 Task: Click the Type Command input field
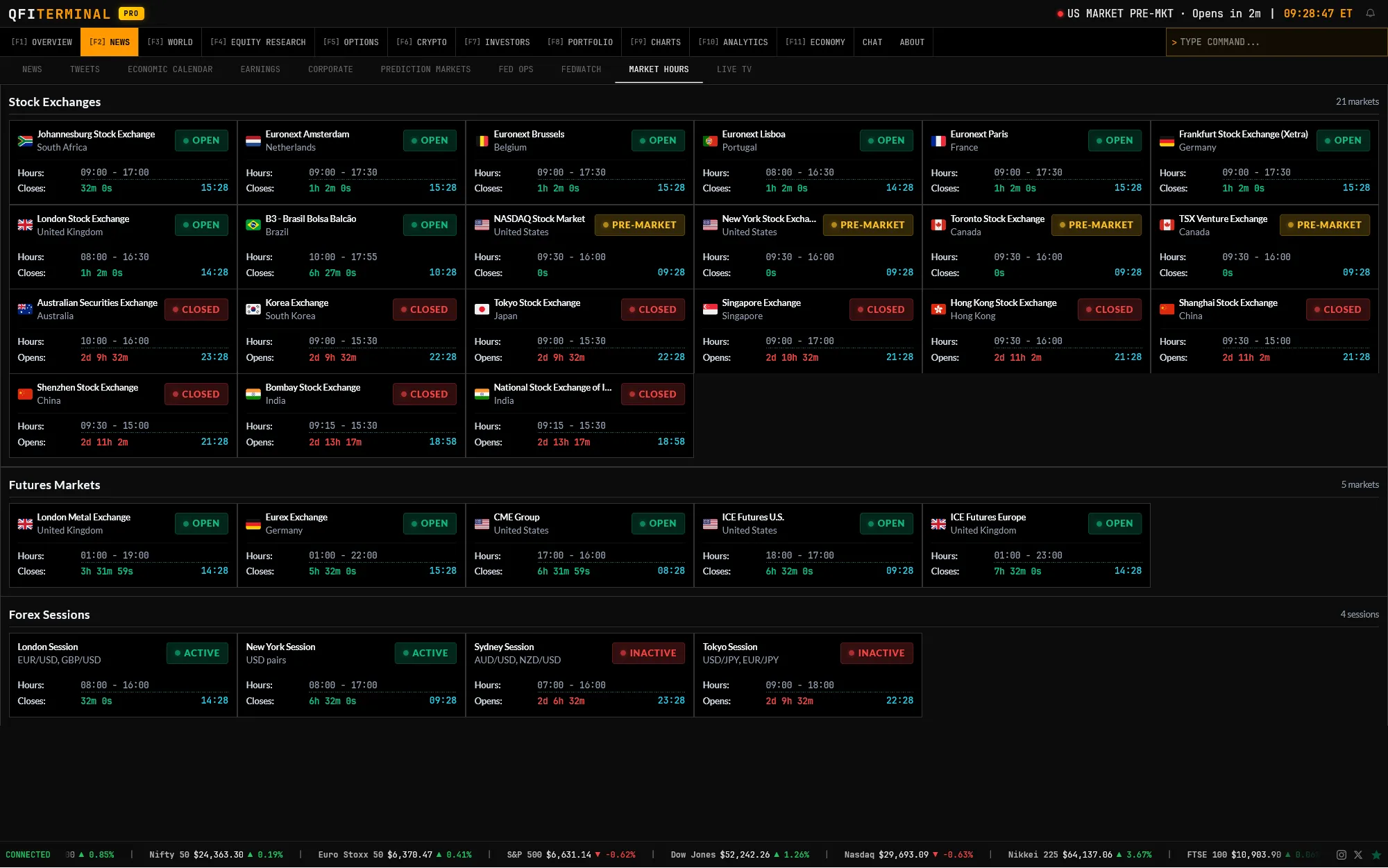click(1277, 42)
